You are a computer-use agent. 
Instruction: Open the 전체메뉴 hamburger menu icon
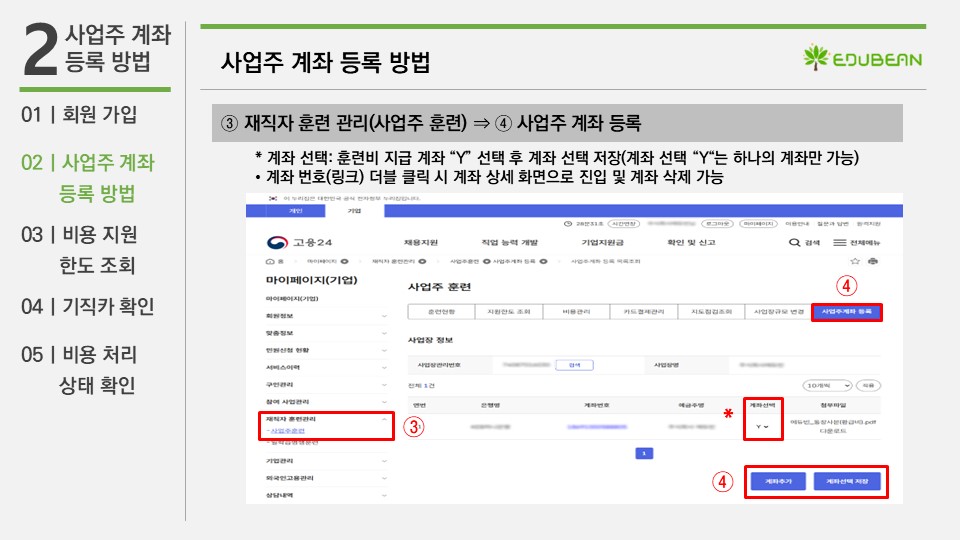[841, 243]
